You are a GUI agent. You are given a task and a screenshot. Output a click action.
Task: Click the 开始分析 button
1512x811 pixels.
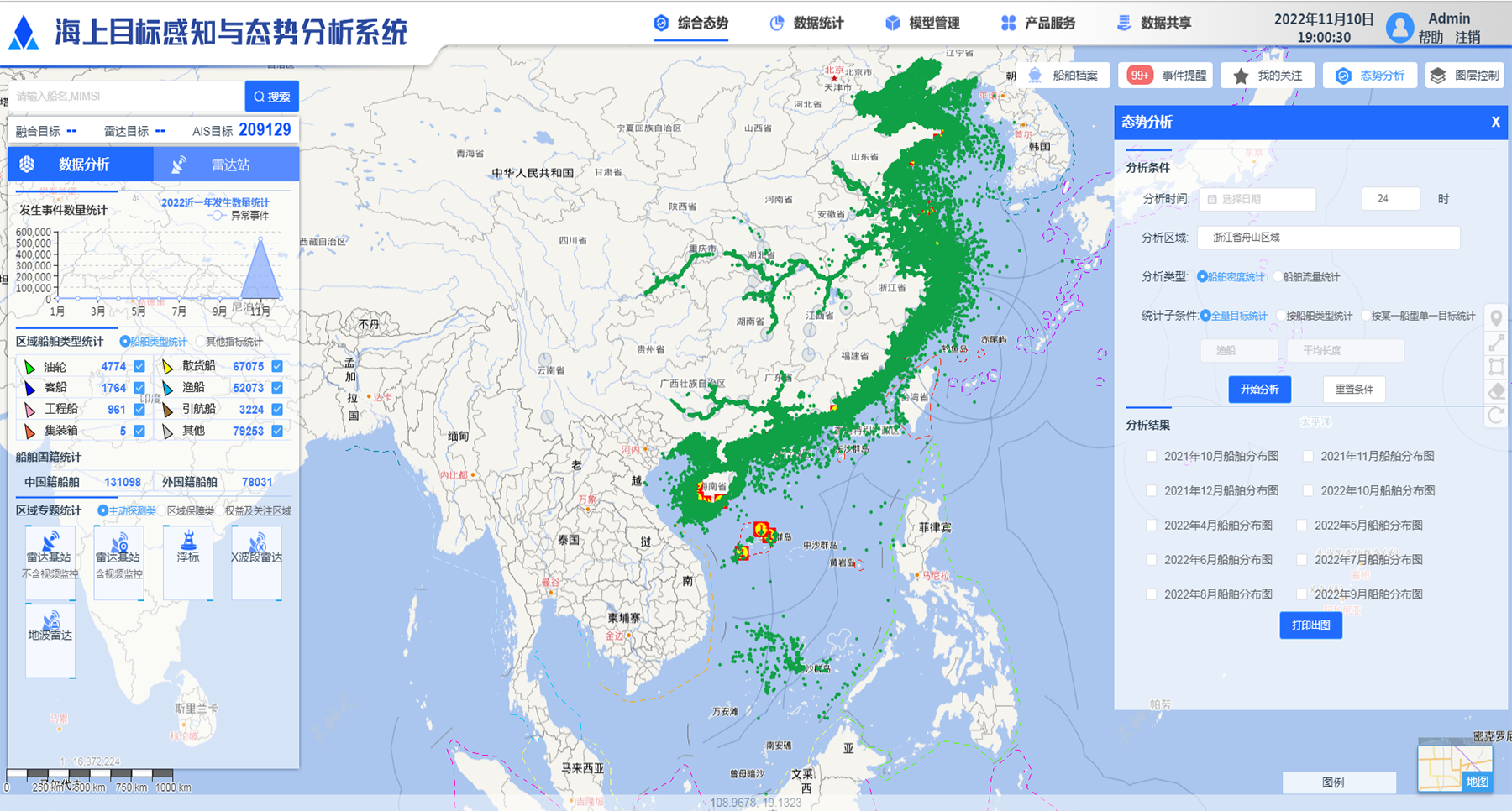coord(1259,390)
